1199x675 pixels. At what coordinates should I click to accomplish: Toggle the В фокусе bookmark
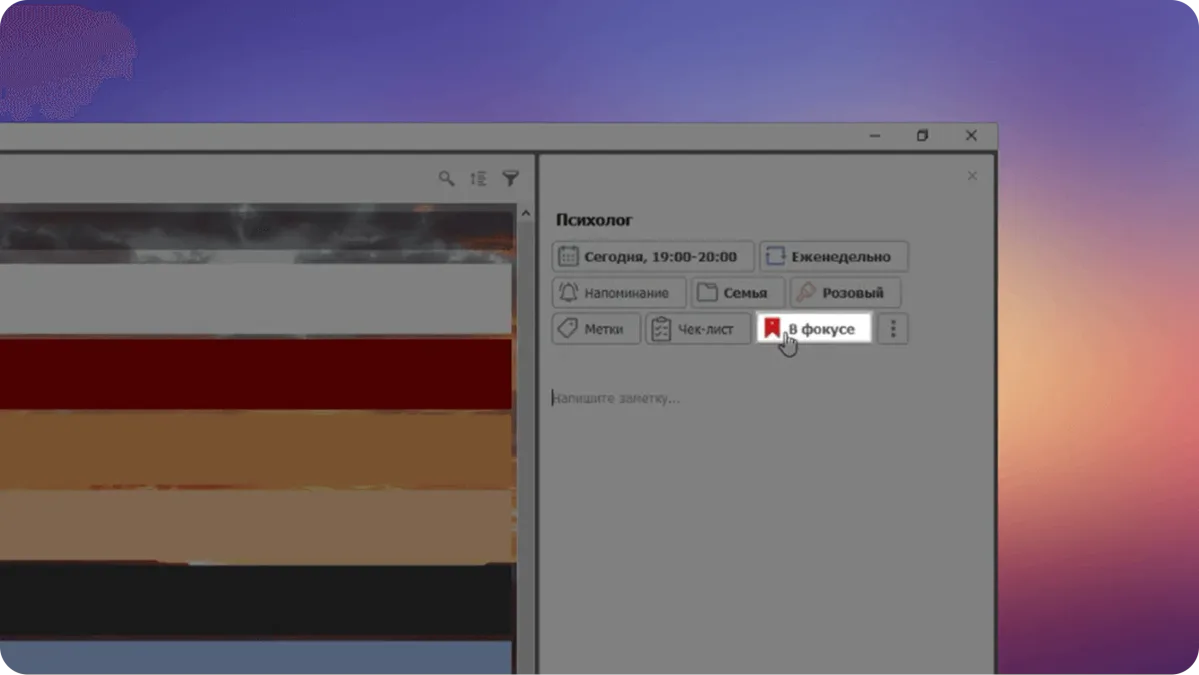[x=813, y=329]
